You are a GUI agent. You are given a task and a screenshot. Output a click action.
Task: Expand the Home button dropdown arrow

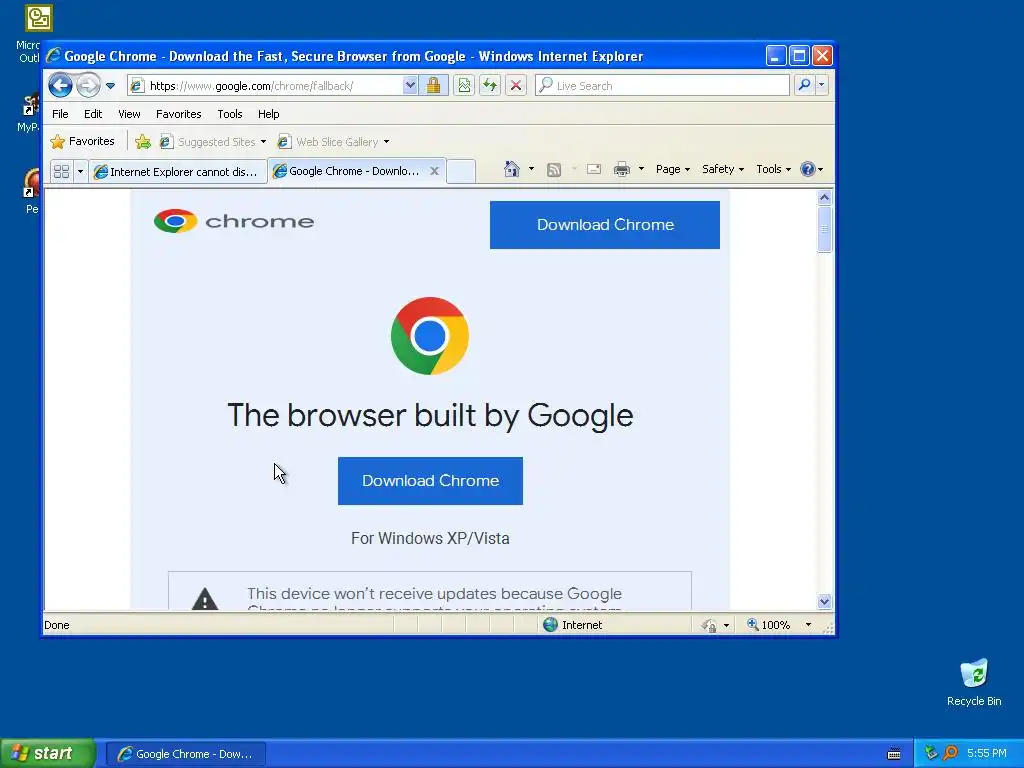531,169
